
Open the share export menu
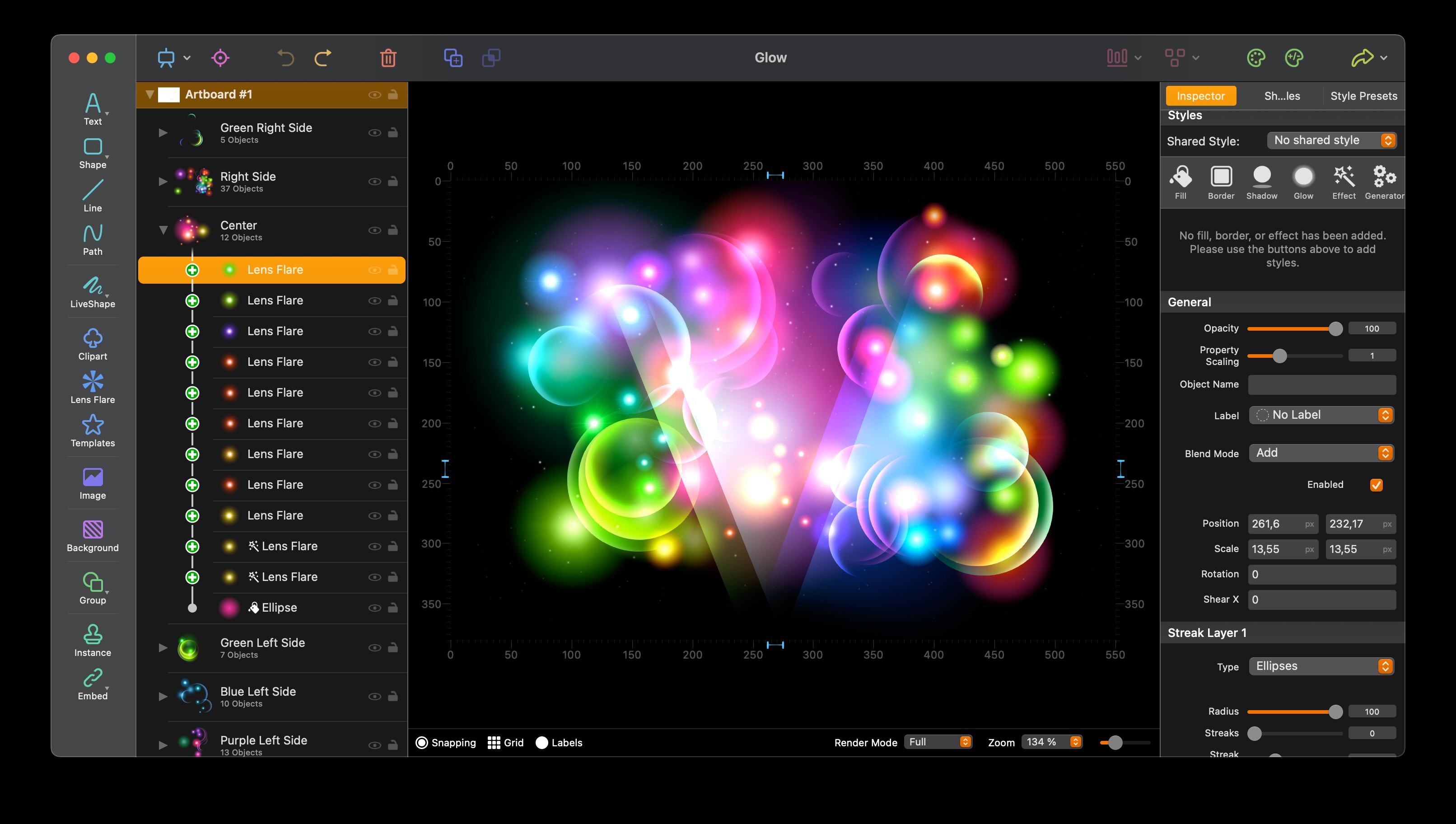point(1369,58)
